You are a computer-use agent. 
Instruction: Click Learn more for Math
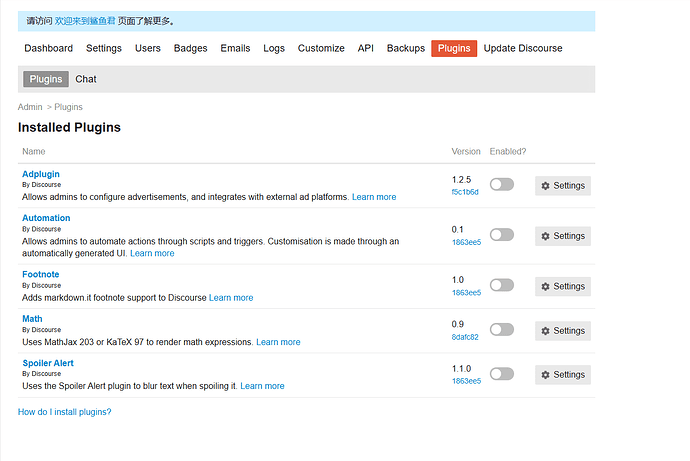[278, 342]
